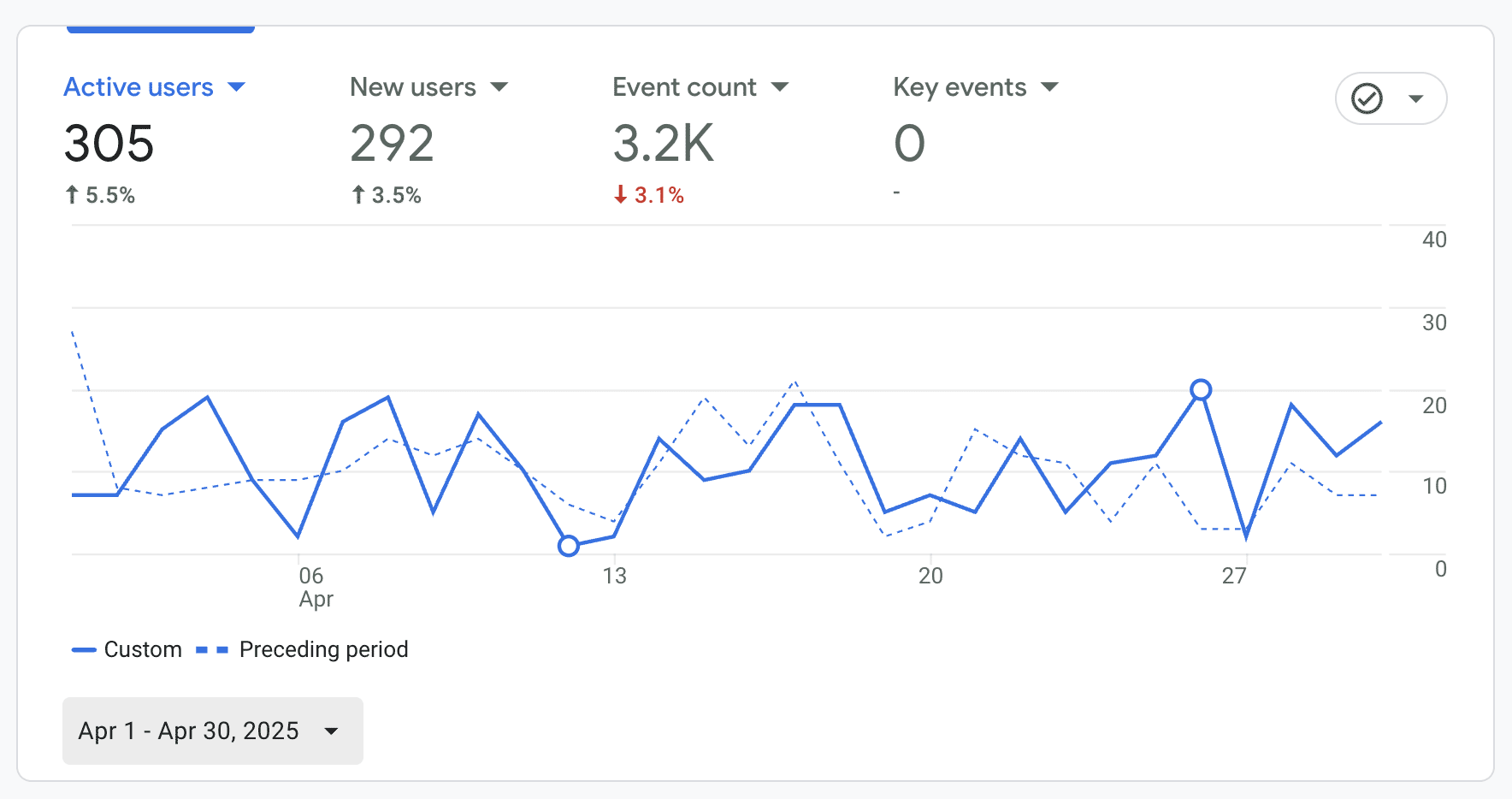Show the Event count metric tab

tap(685, 87)
